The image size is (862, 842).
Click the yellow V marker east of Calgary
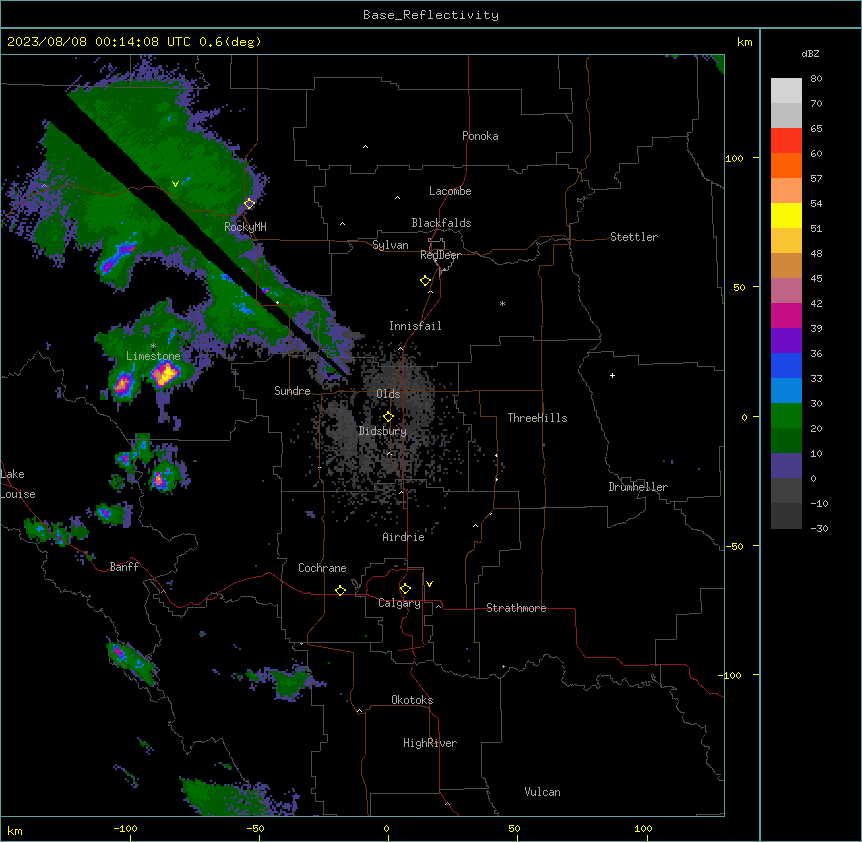point(429,584)
